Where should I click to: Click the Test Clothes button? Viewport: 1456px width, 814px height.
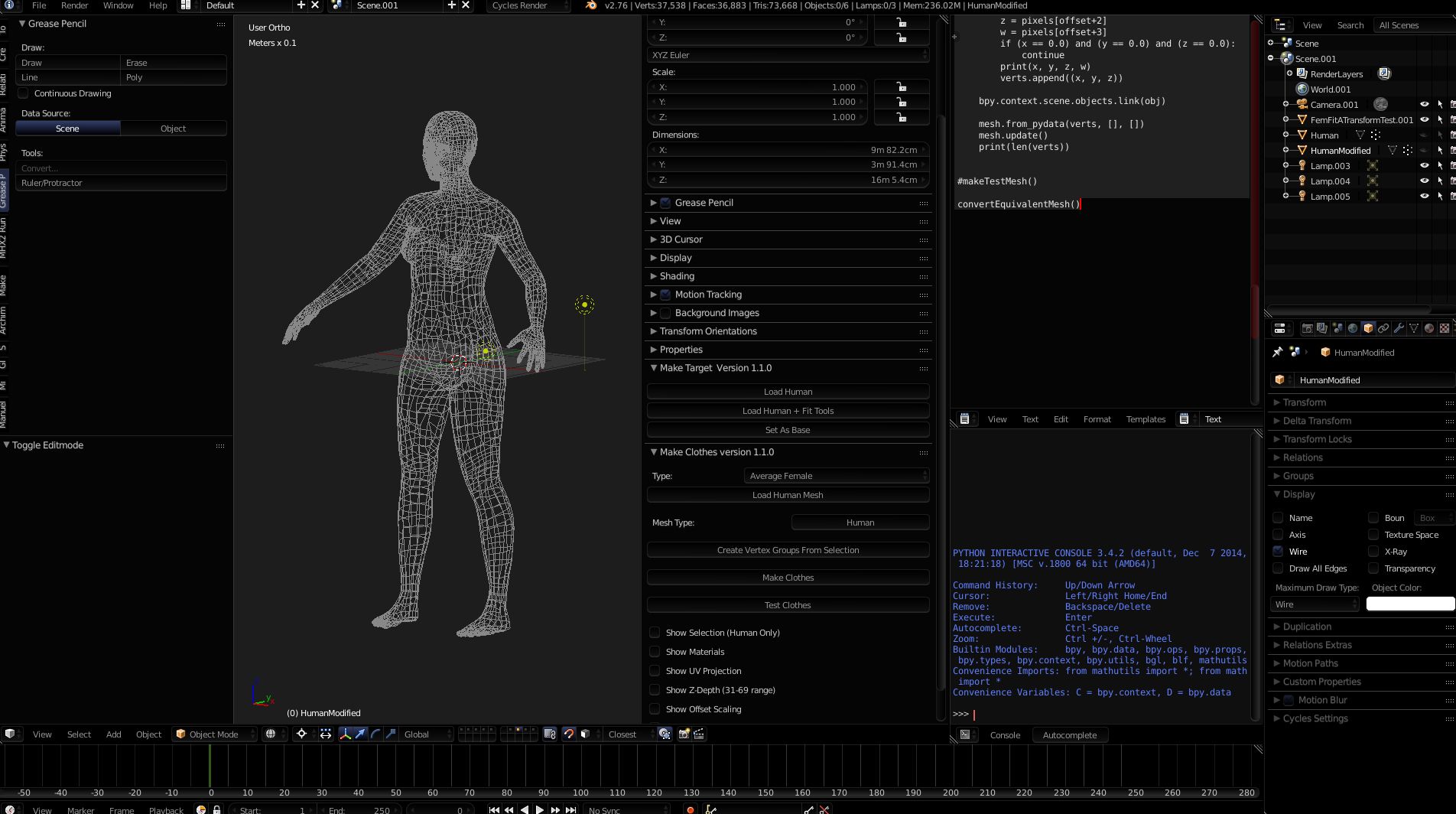click(788, 605)
